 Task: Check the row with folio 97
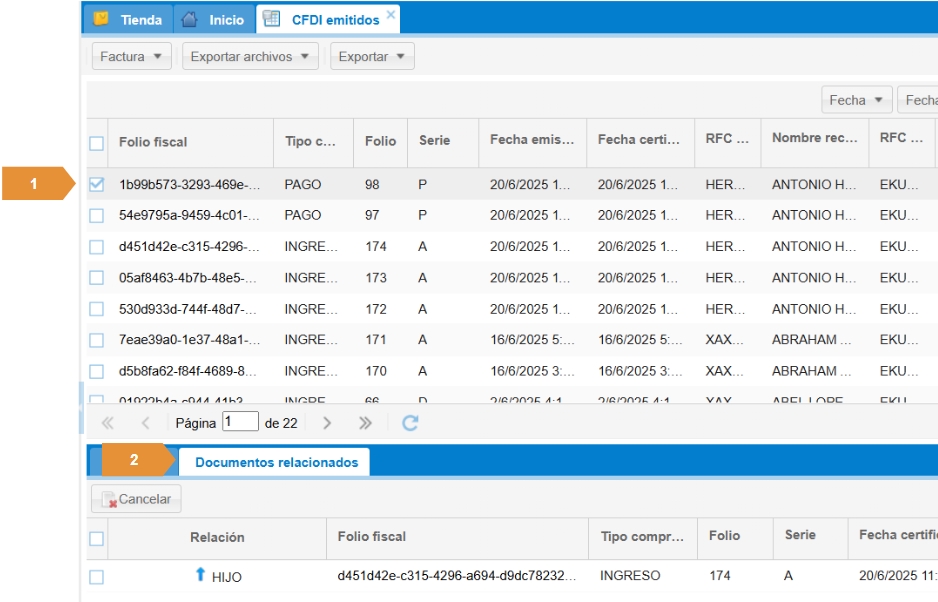click(x=96, y=215)
